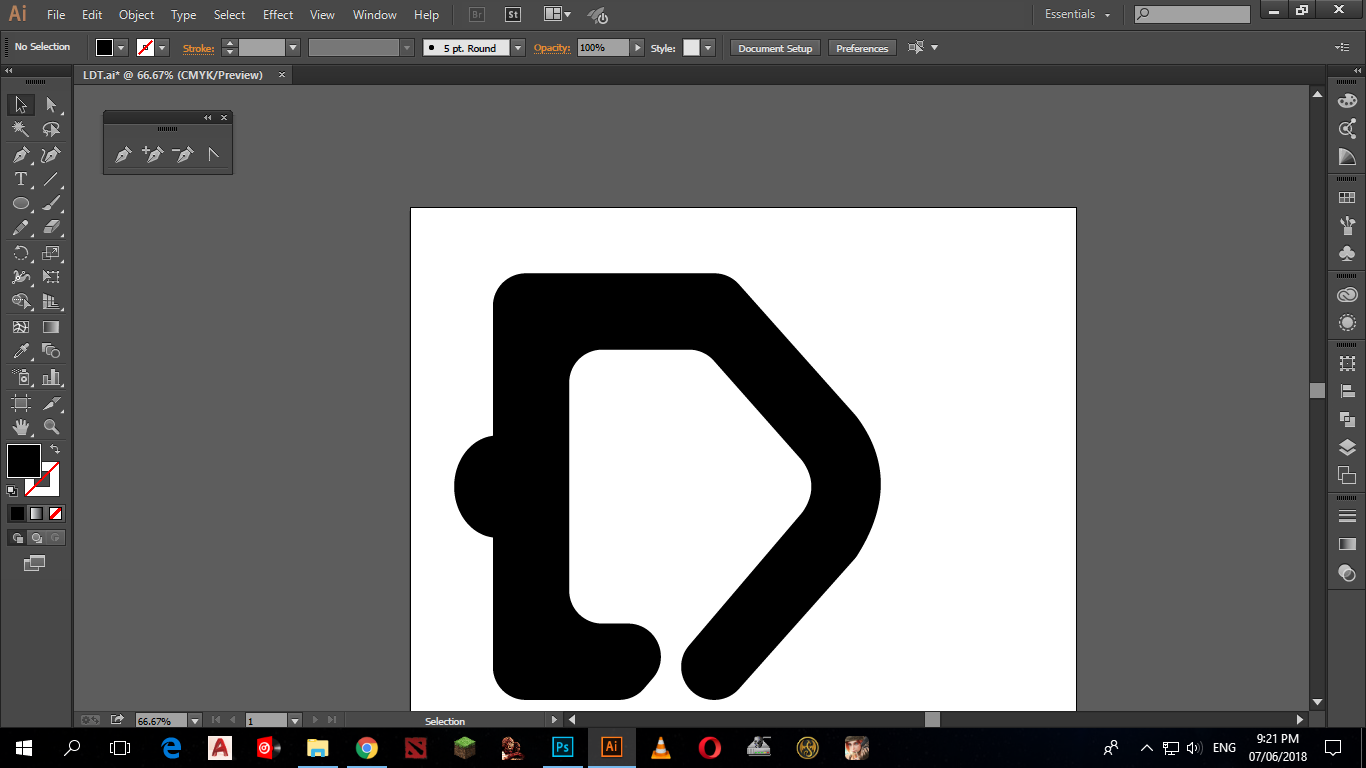The width and height of the screenshot is (1366, 768).
Task: Select the Scale tool
Action: click(x=51, y=253)
